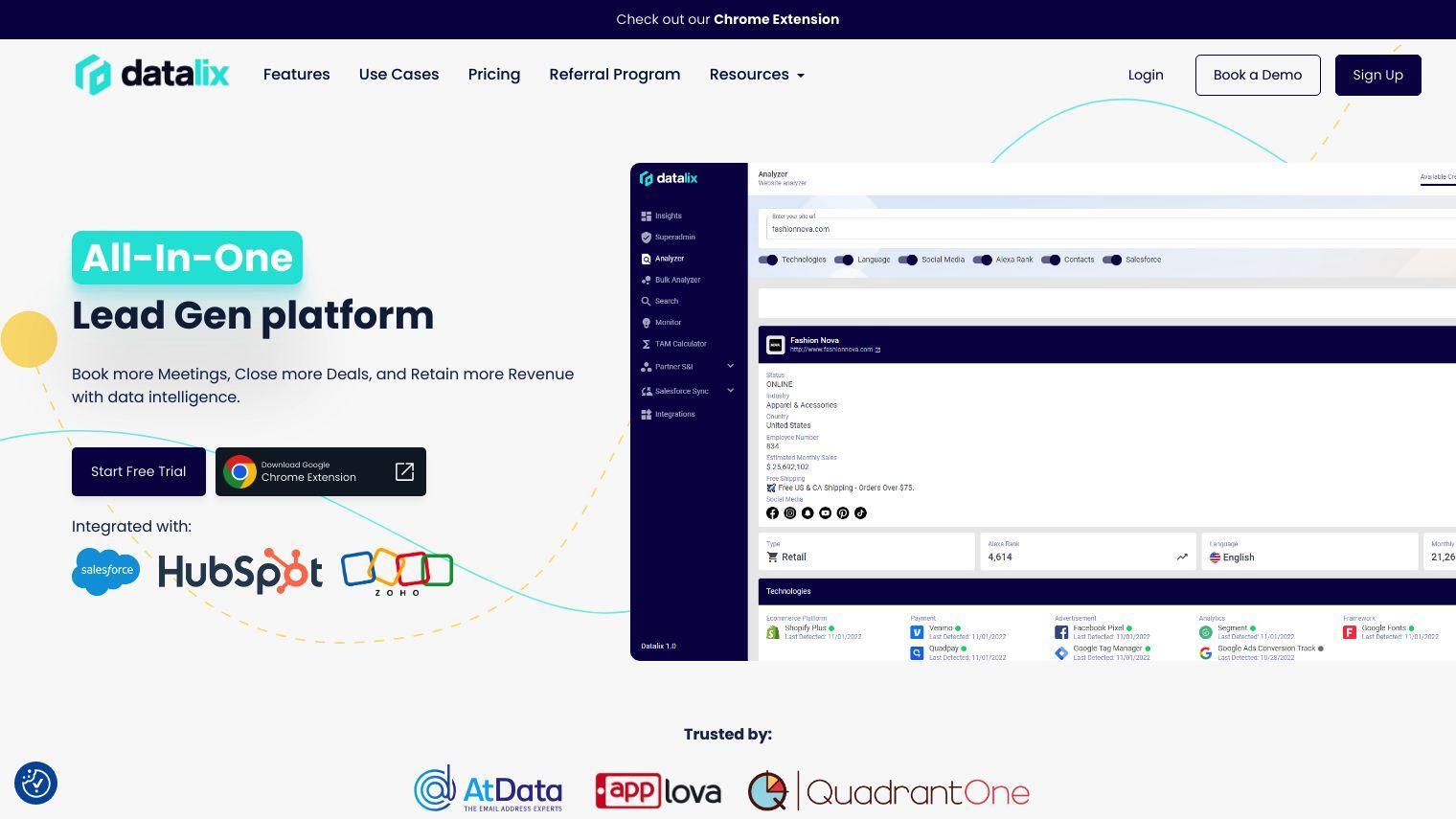Open the Use Cases menu item
The height and width of the screenshot is (819, 1456).
(399, 75)
